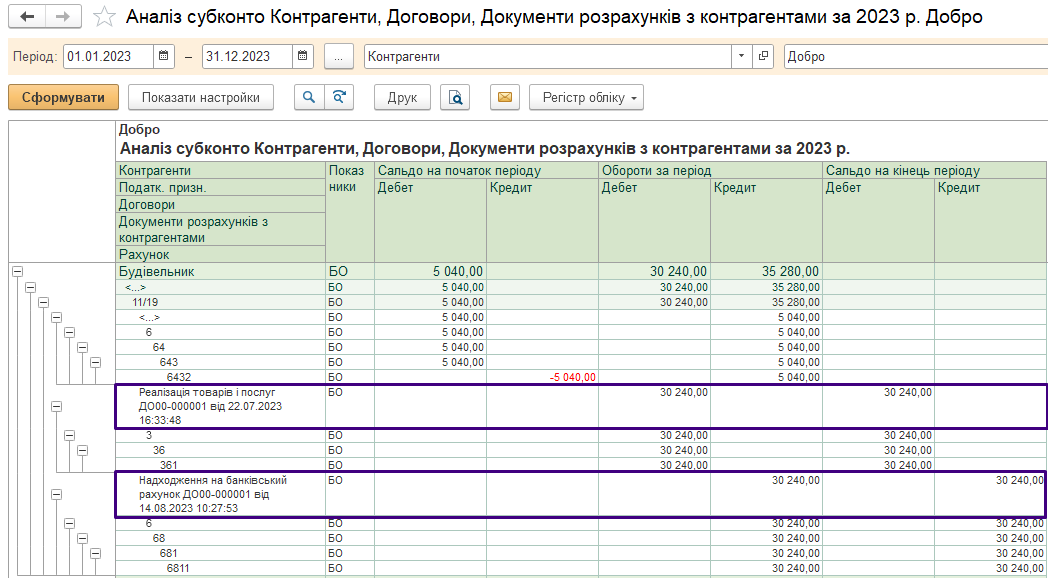1048x578 pixels.
Task: Click the Сформувати button
Action: point(63,98)
